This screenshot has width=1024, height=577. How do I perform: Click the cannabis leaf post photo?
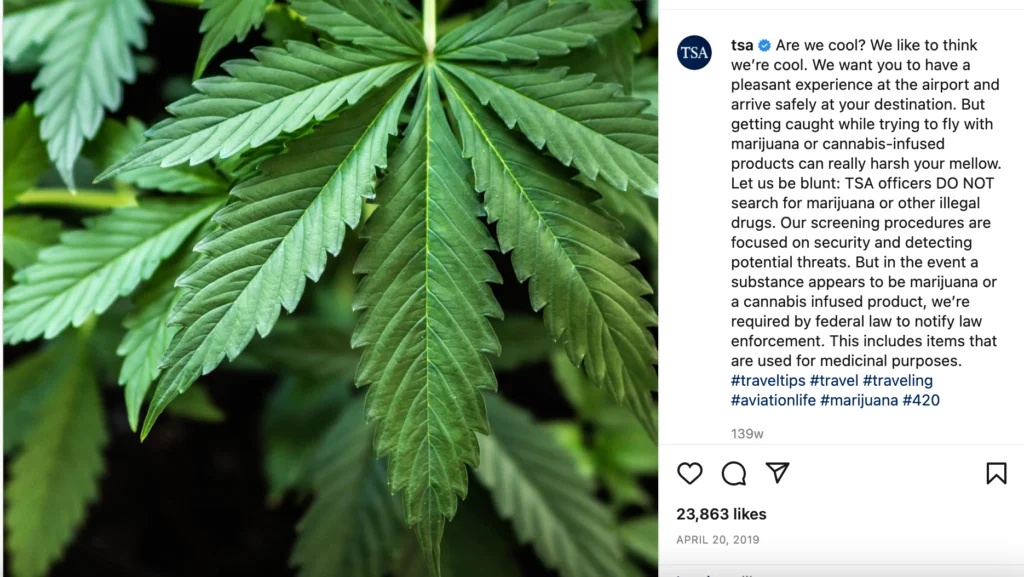point(330,288)
